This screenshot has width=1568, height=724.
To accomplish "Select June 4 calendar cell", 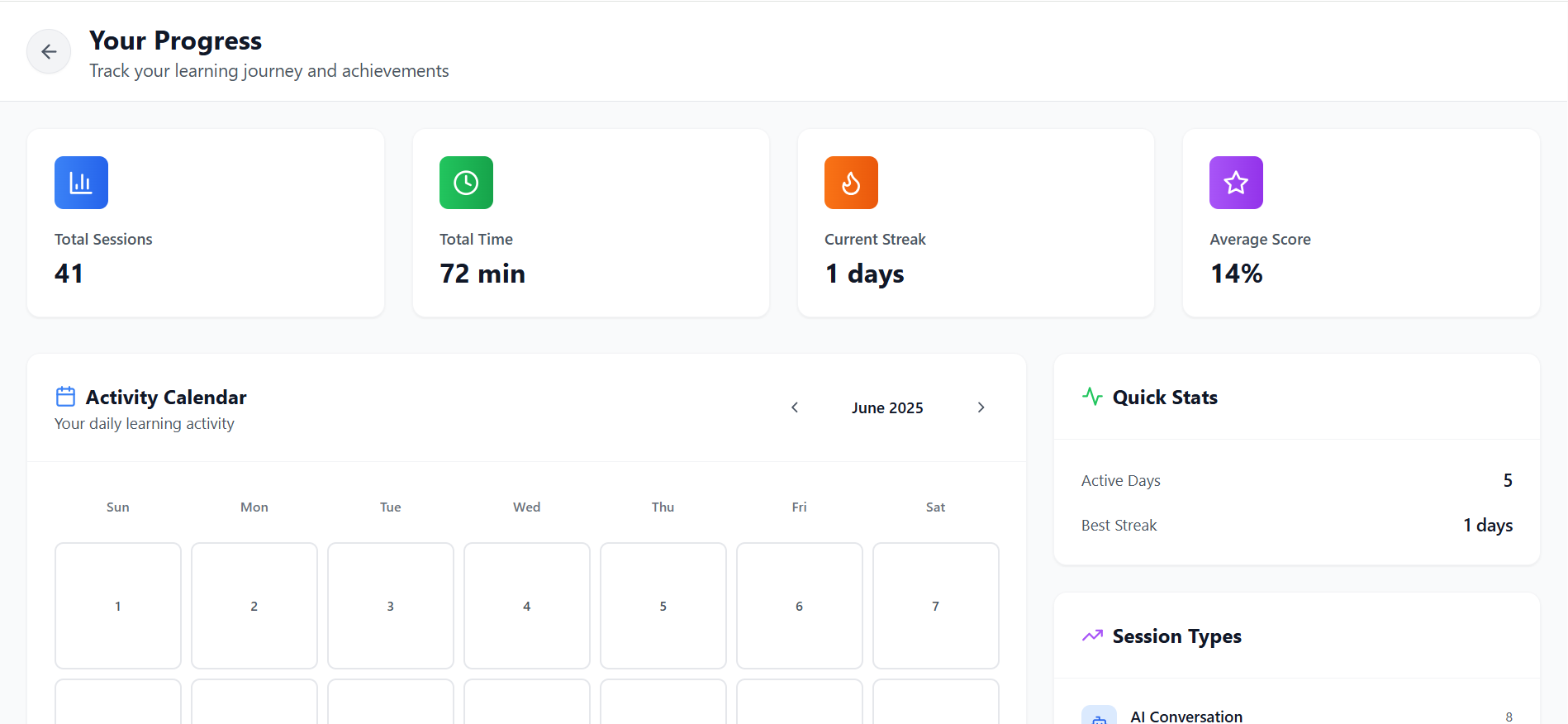I will (527, 606).
